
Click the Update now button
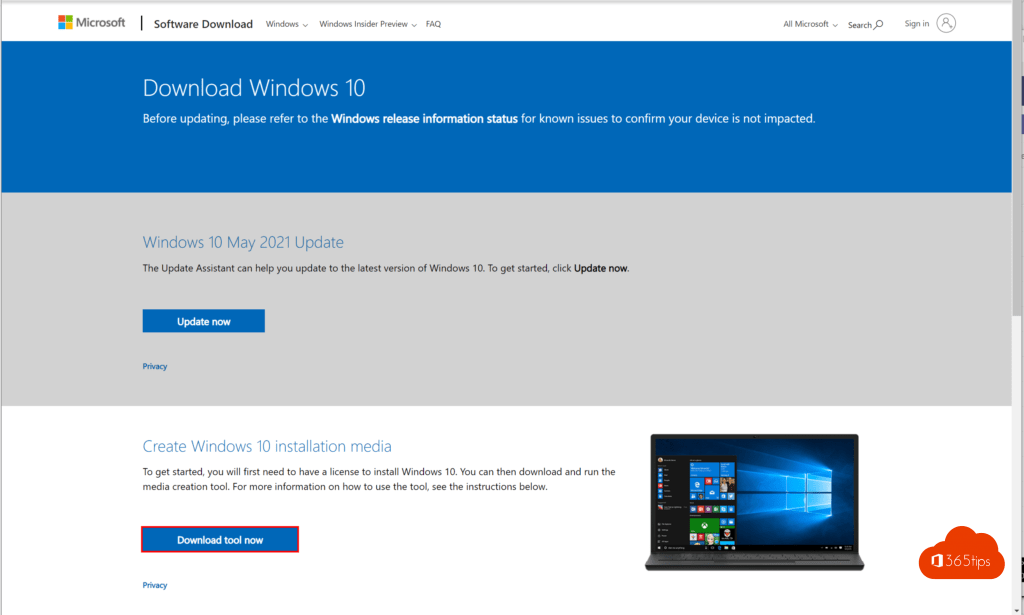pos(203,320)
